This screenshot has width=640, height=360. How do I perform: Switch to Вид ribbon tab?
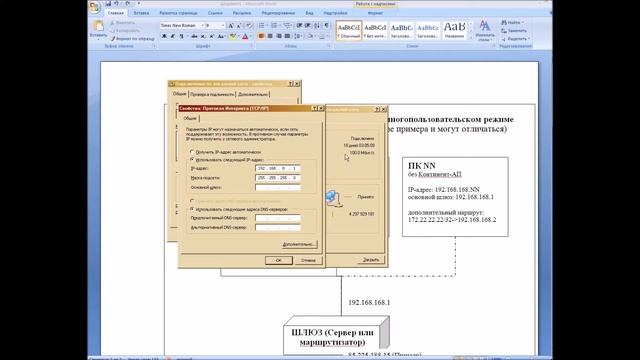click(309, 13)
